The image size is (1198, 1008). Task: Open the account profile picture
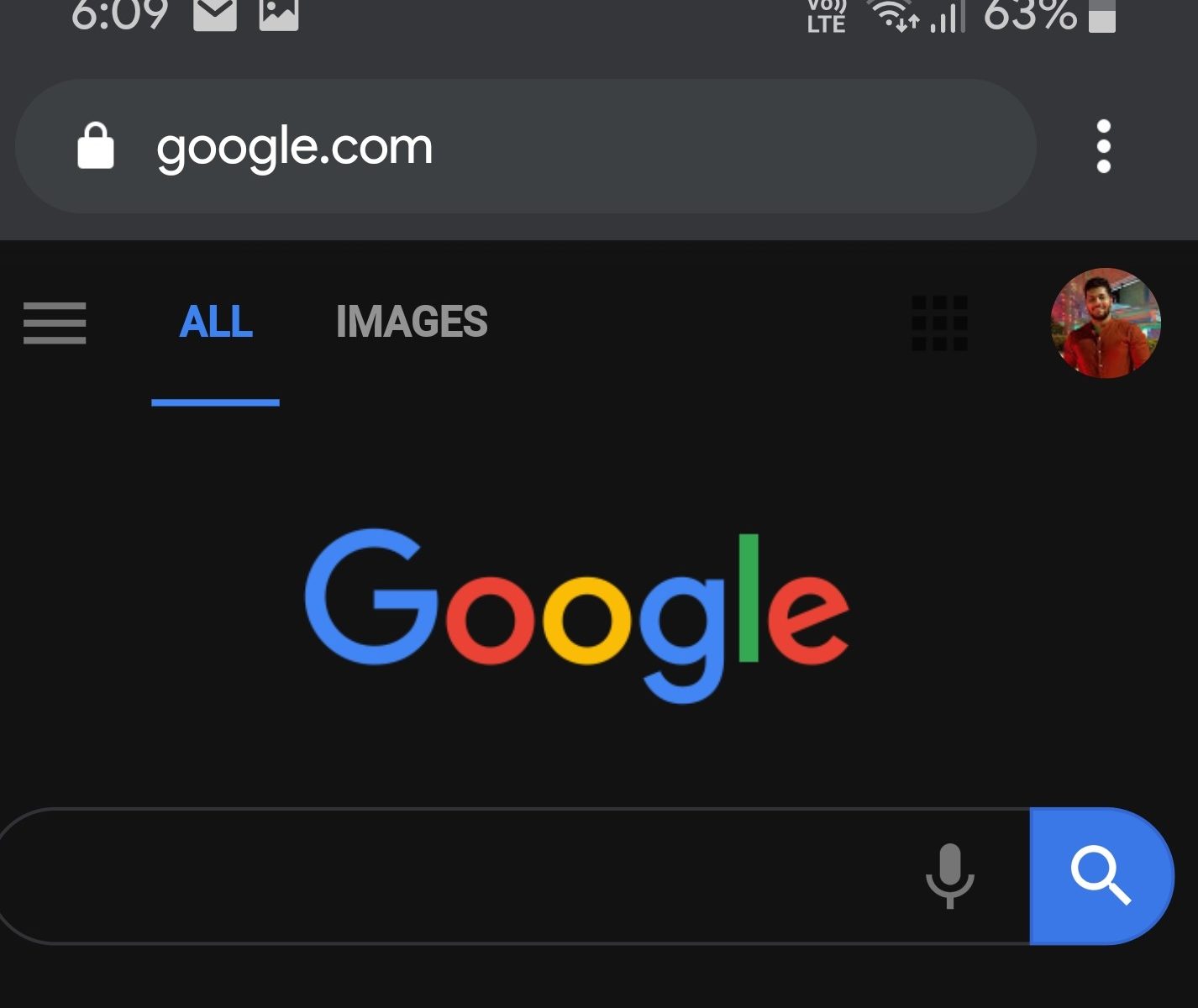1106,323
